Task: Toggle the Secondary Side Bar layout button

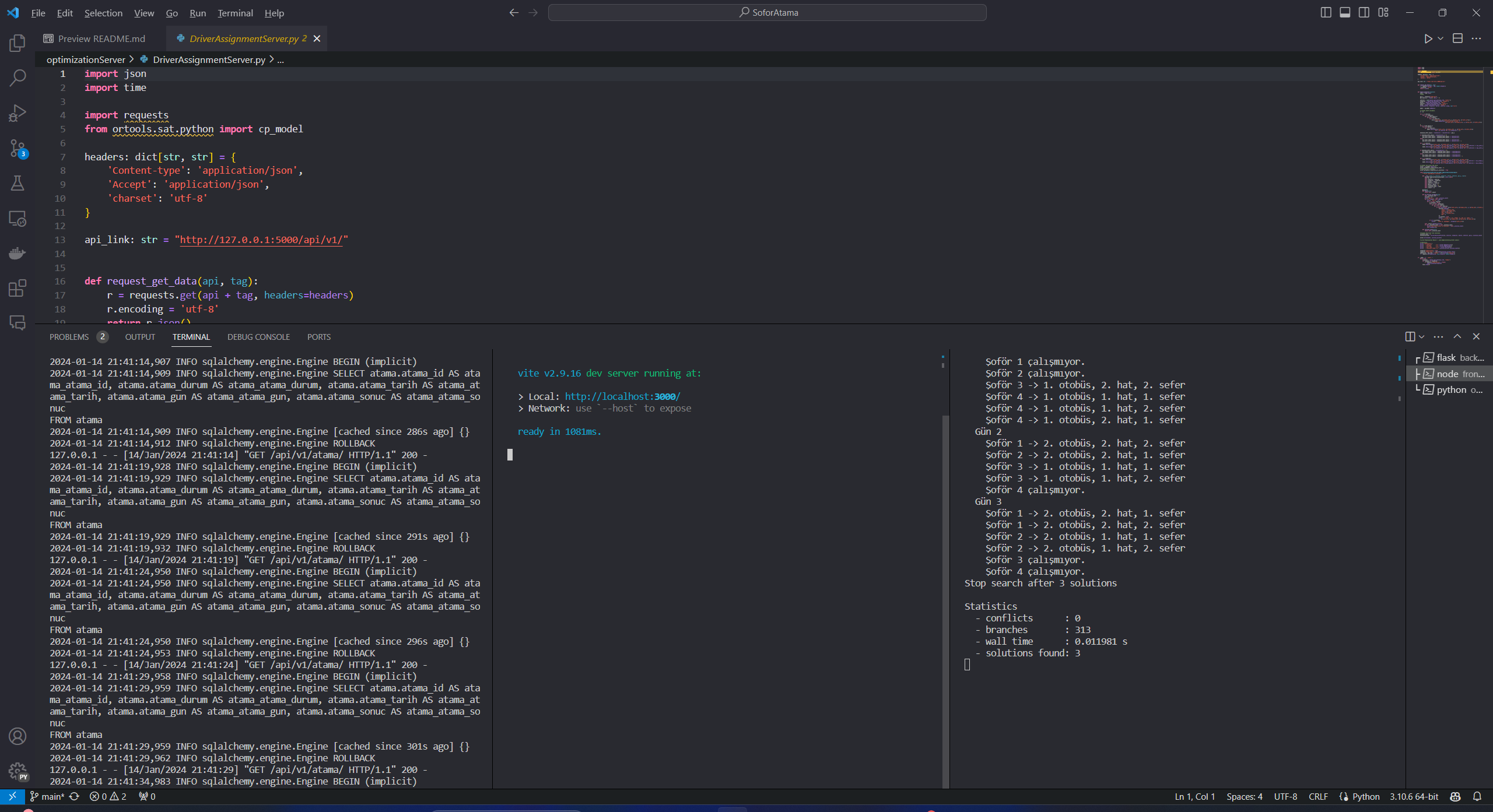Action: point(1364,12)
